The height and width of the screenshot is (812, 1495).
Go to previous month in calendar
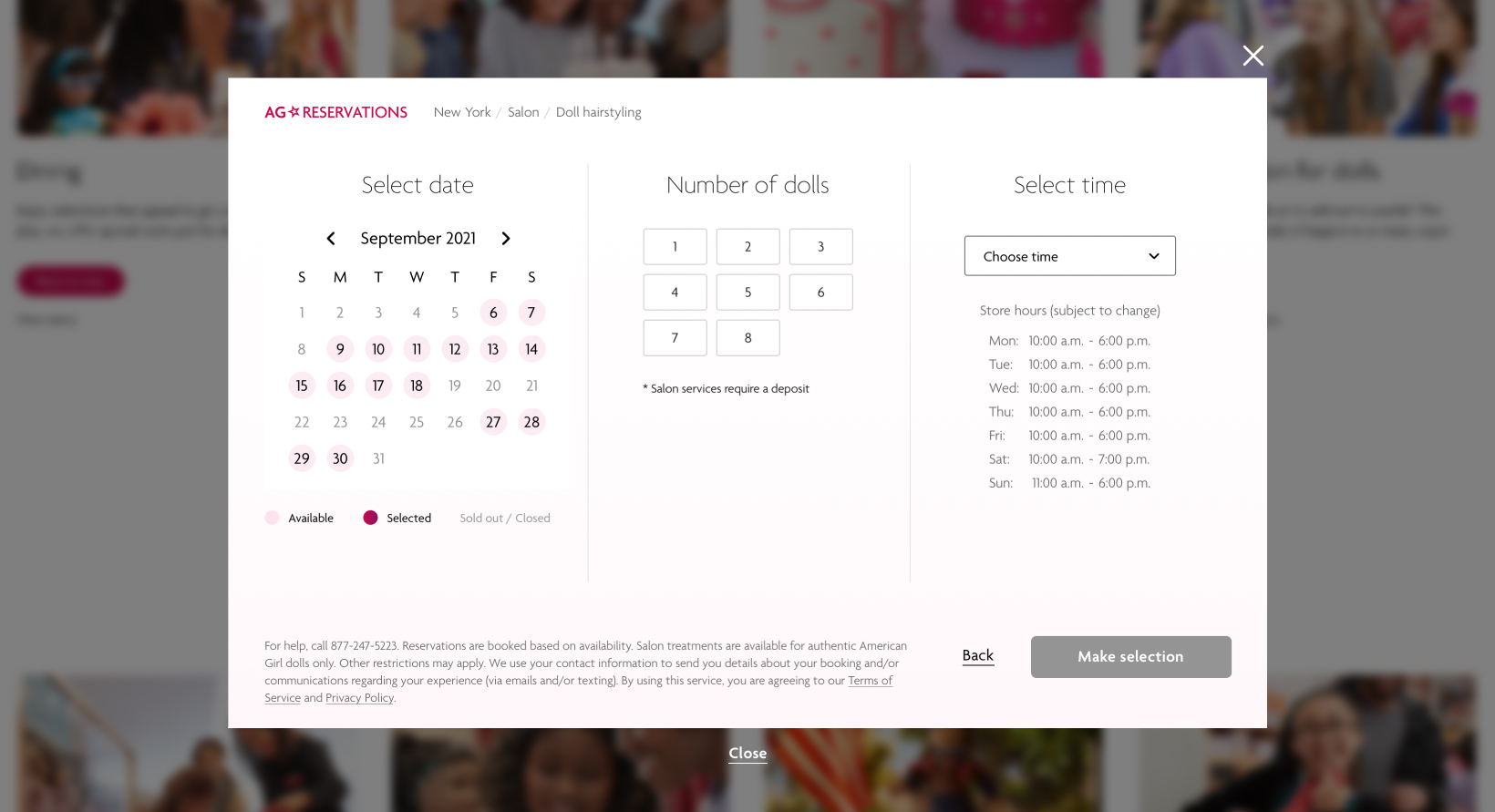point(331,239)
